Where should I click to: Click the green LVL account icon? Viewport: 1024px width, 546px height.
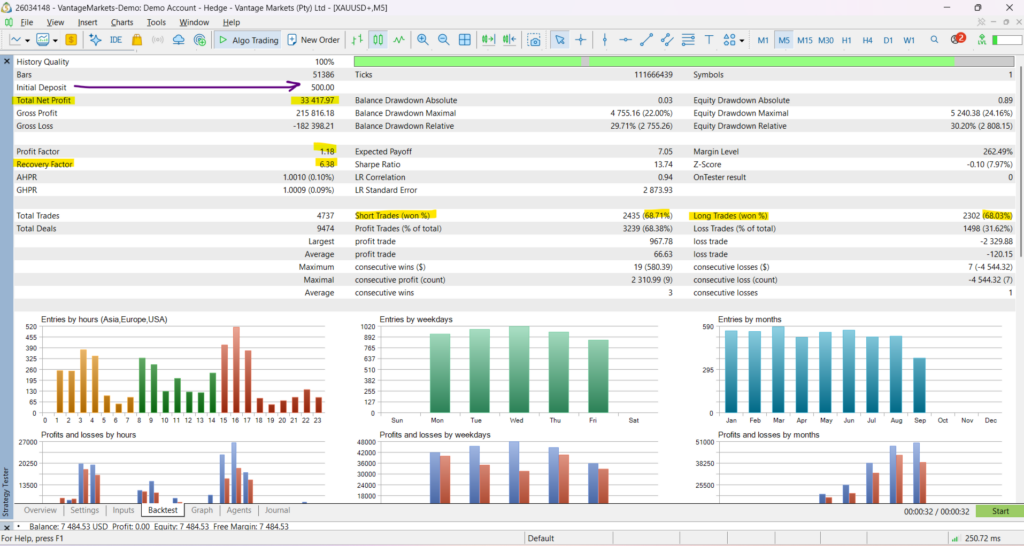981,40
